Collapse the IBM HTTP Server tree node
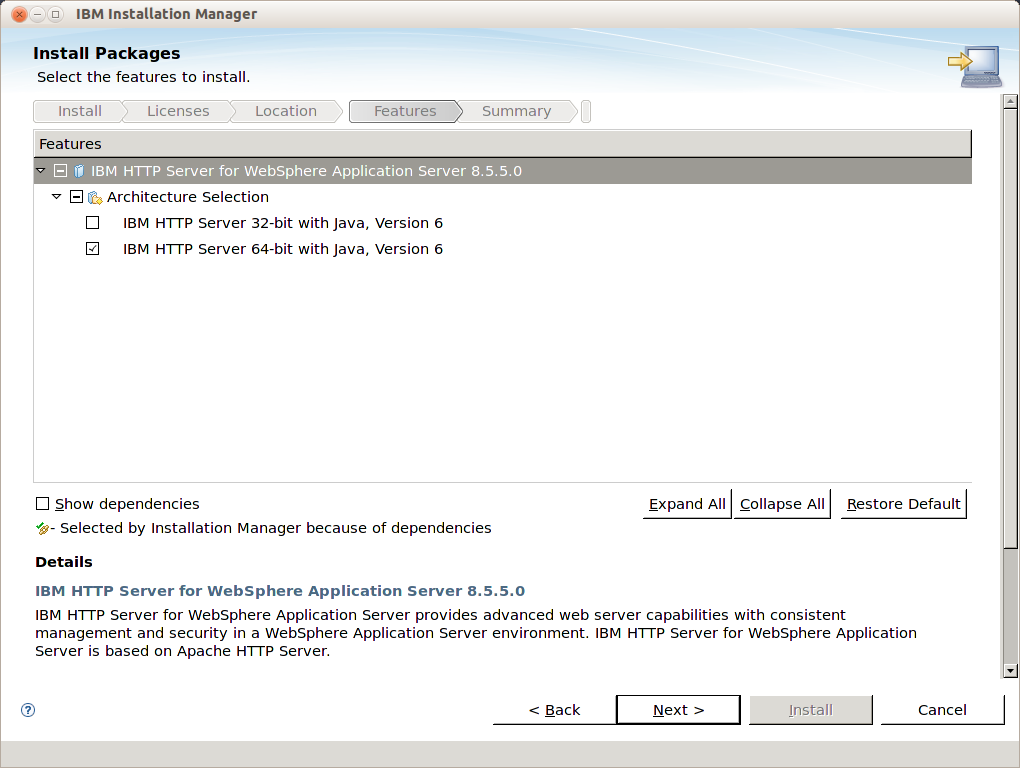The image size is (1020, 768). 41,170
